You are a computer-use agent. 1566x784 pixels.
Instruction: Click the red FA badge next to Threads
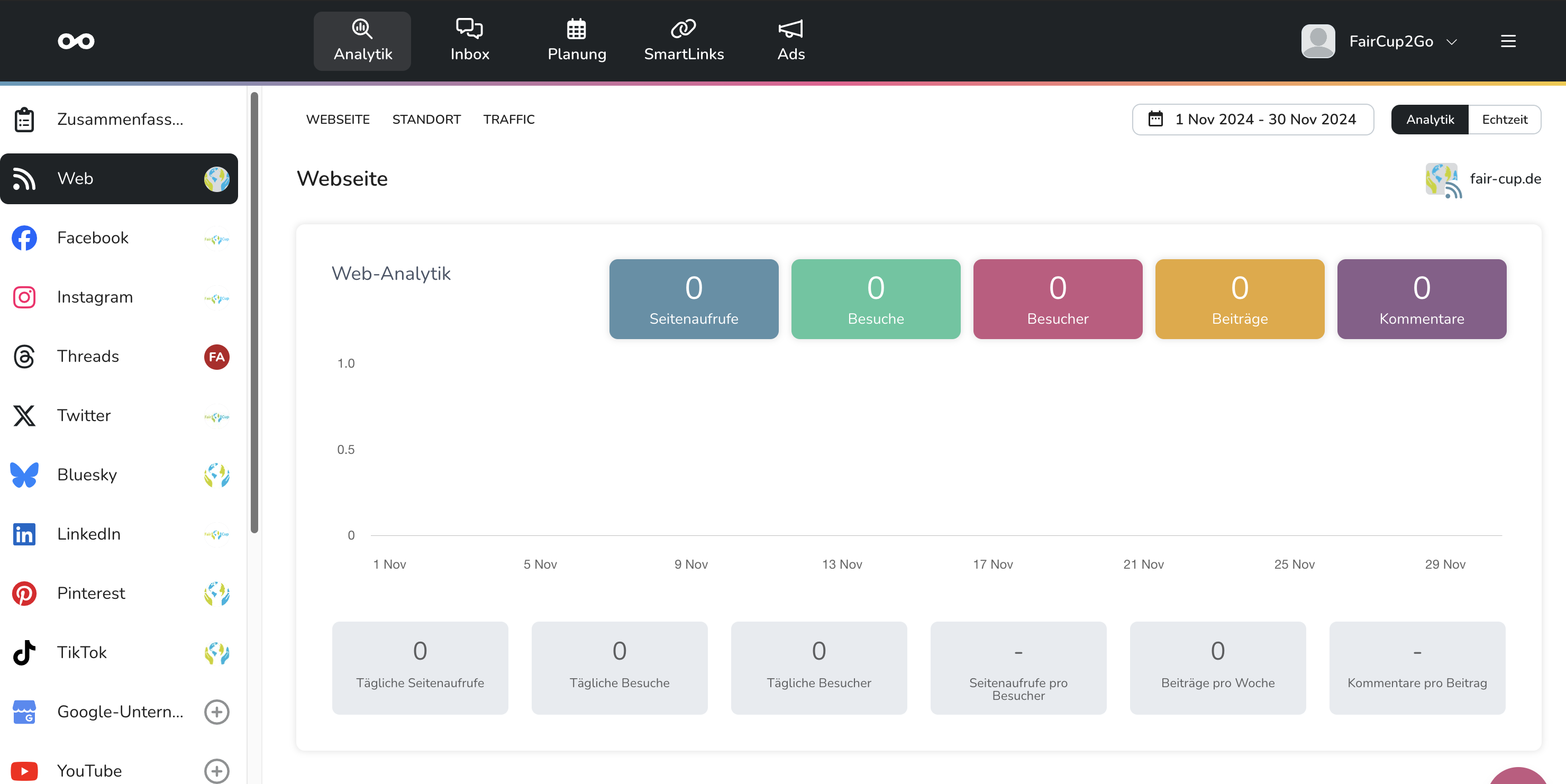[x=216, y=357]
